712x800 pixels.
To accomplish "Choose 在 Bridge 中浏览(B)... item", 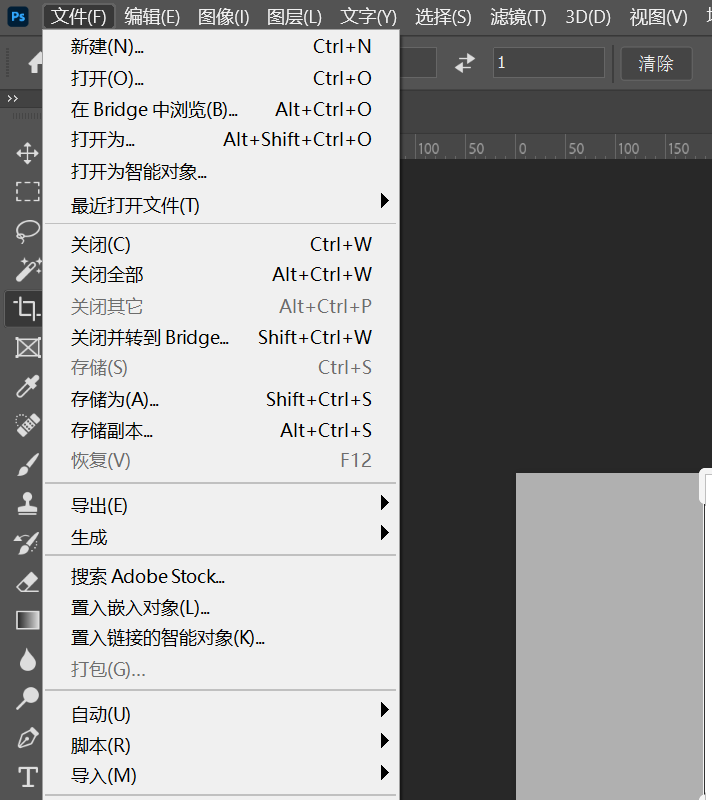I will click(221, 109).
